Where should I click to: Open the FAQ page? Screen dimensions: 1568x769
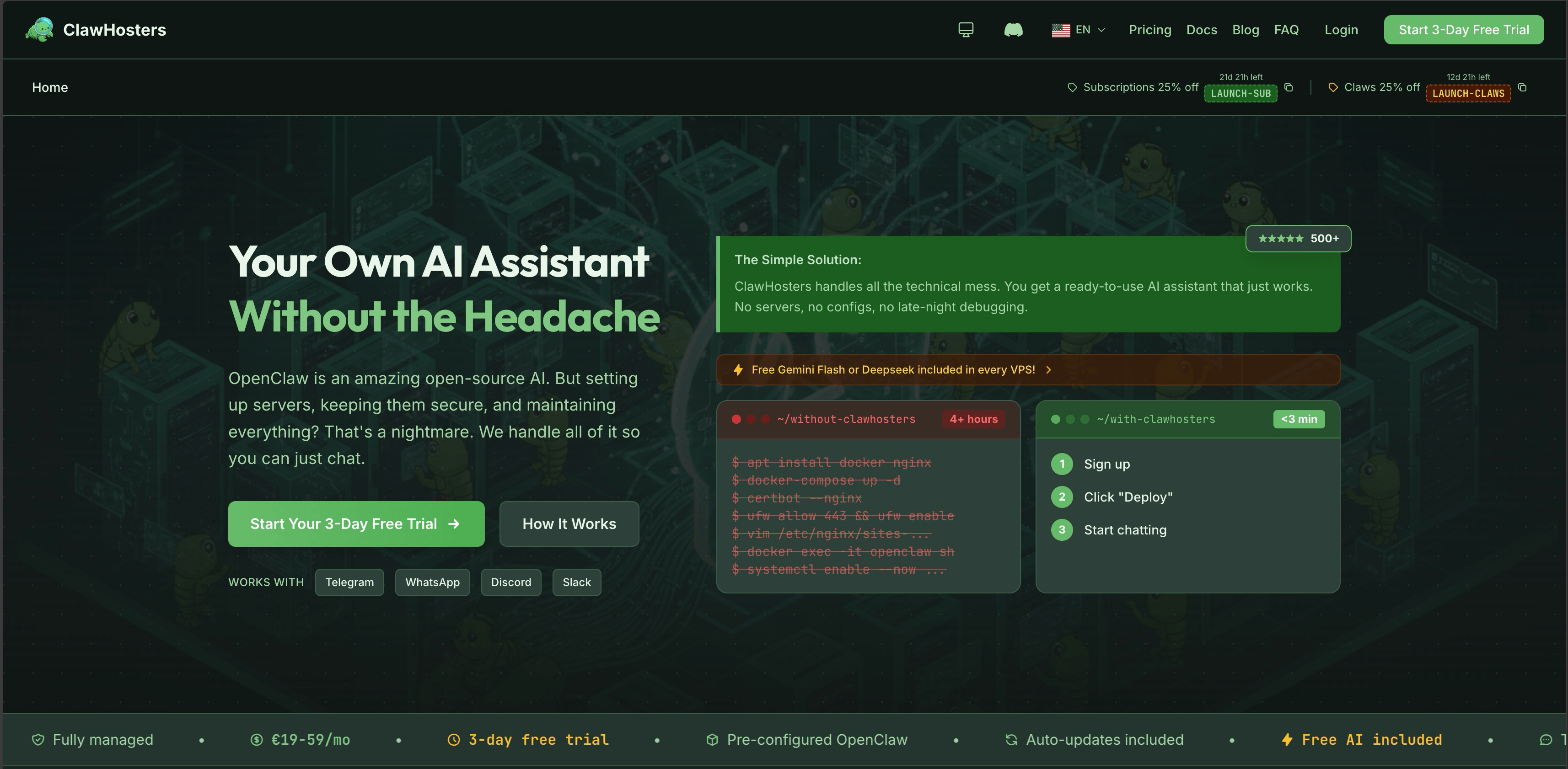pyautogui.click(x=1286, y=29)
